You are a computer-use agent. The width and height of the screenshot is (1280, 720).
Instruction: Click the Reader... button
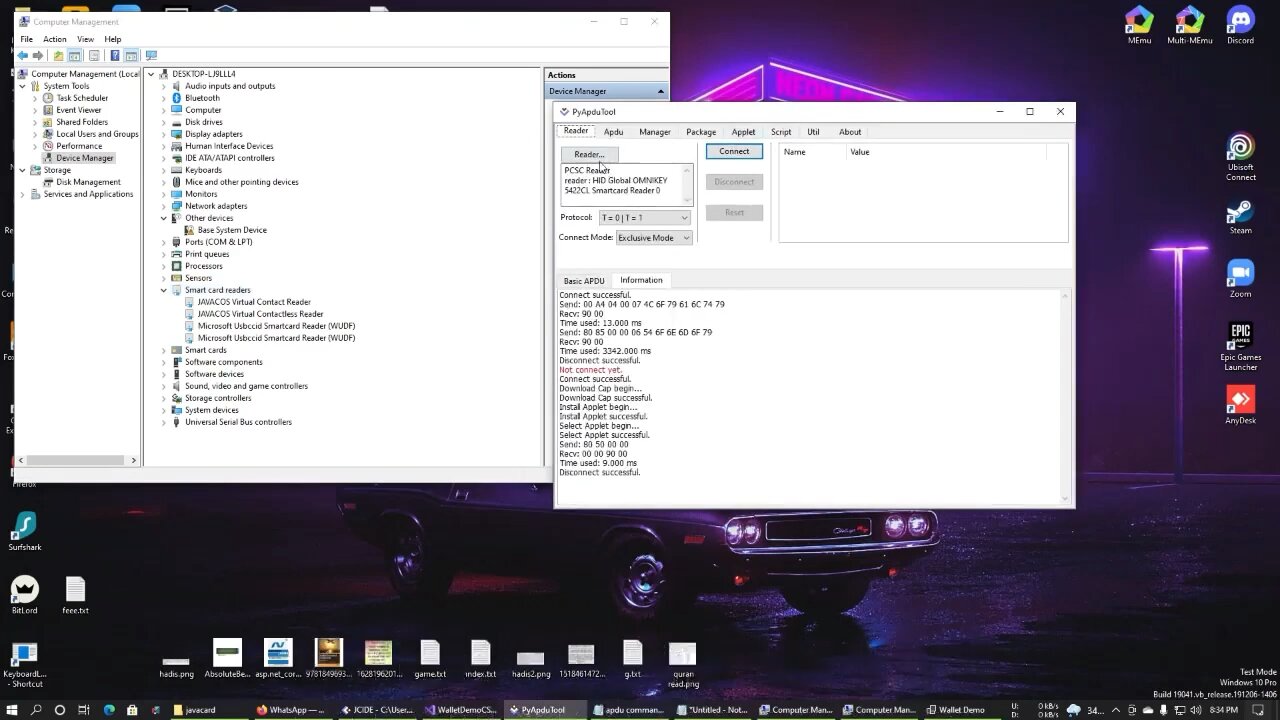(590, 154)
